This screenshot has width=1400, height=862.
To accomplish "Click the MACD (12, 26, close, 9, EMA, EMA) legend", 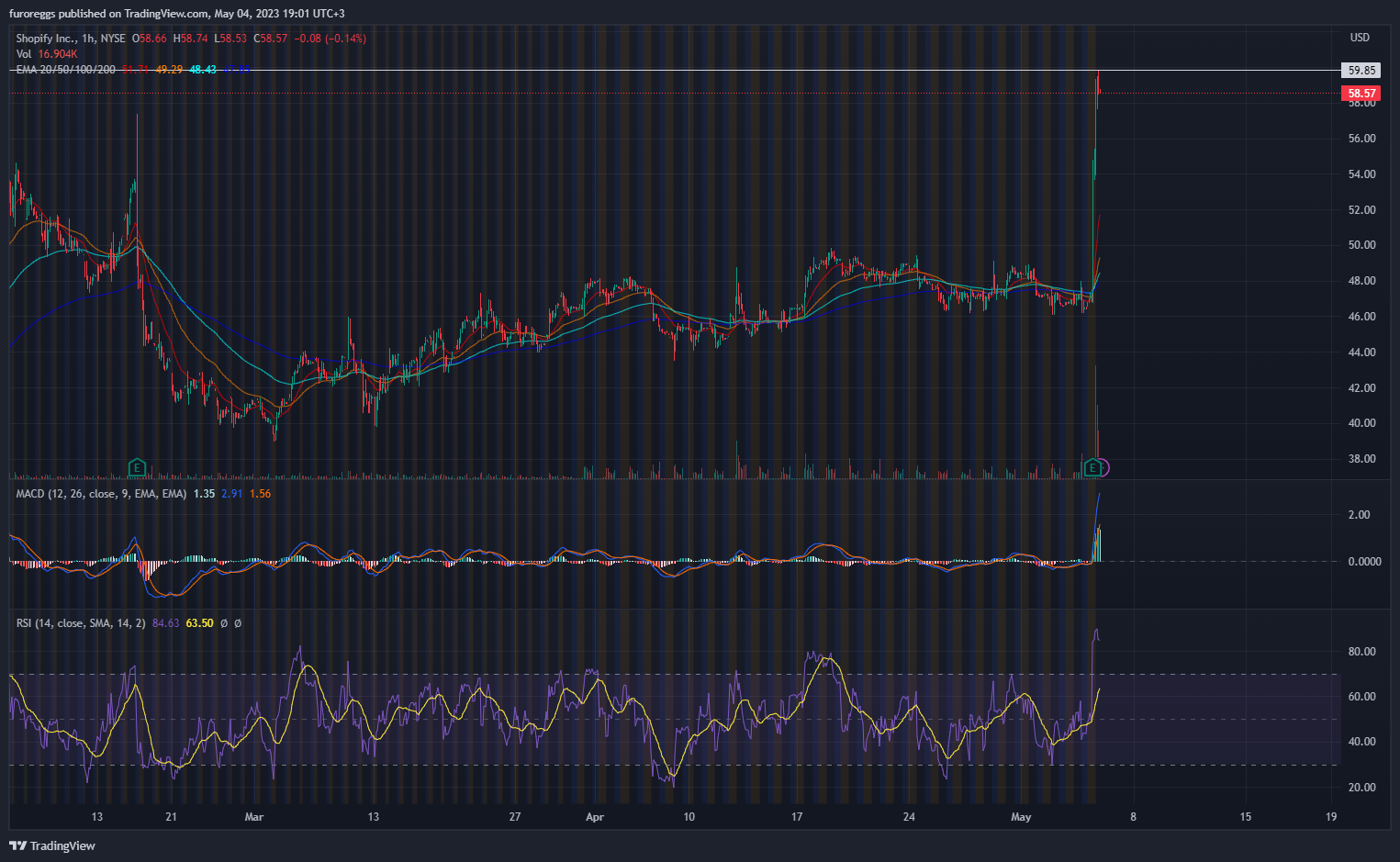I will (x=101, y=494).
